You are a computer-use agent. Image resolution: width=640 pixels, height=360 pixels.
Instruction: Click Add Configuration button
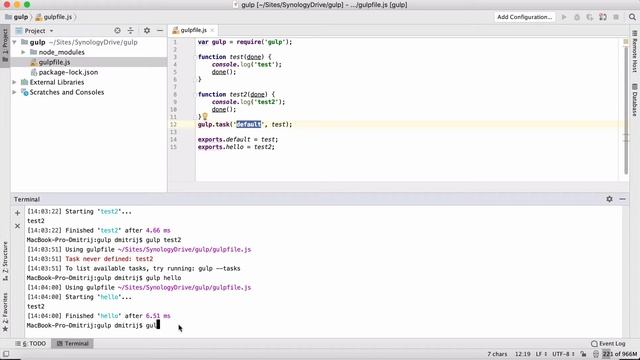click(524, 17)
